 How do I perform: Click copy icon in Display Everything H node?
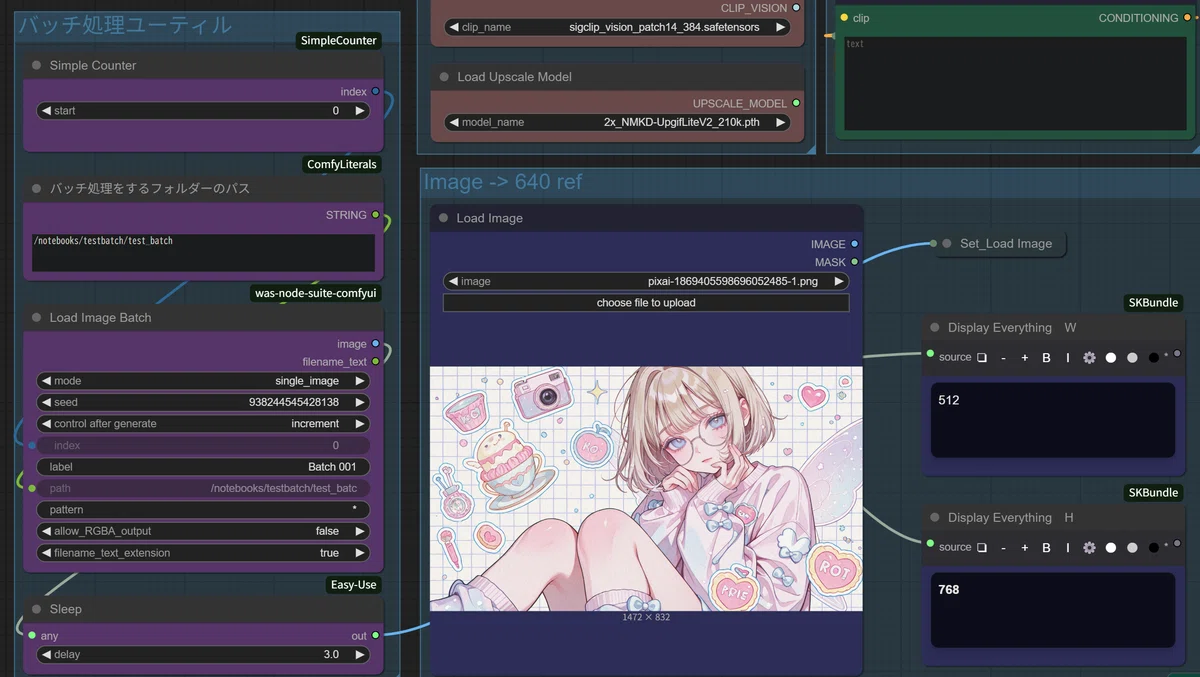pos(982,547)
